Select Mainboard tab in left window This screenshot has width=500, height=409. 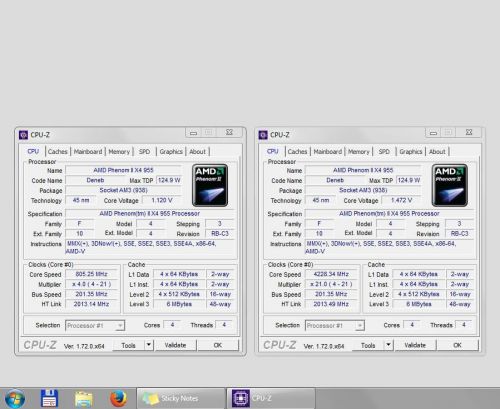88,152
